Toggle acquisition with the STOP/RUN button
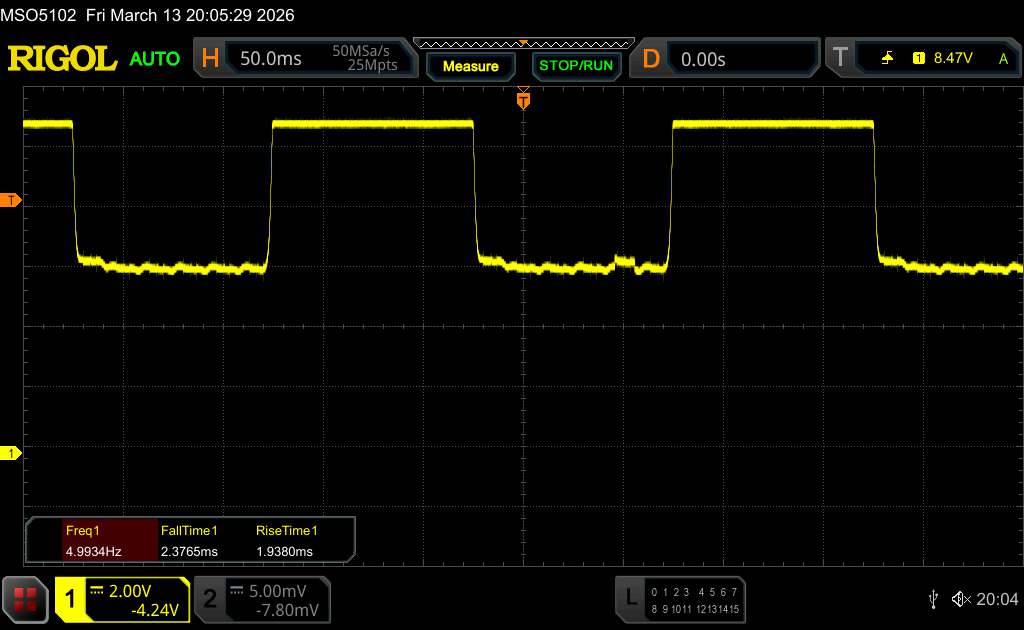 [x=574, y=66]
